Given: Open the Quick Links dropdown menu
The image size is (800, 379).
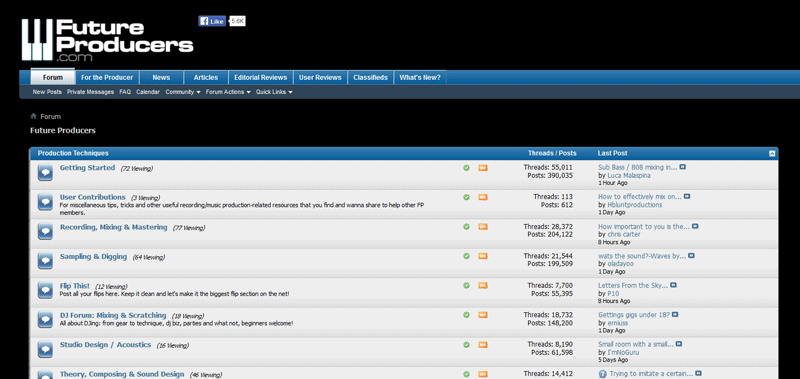Looking at the screenshot, I should pyautogui.click(x=274, y=92).
